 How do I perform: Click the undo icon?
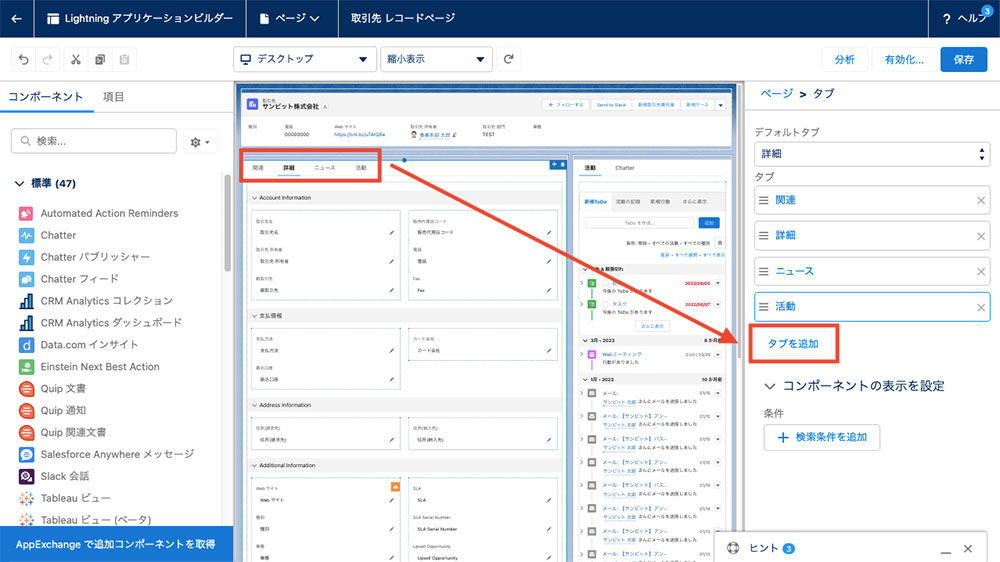point(24,59)
